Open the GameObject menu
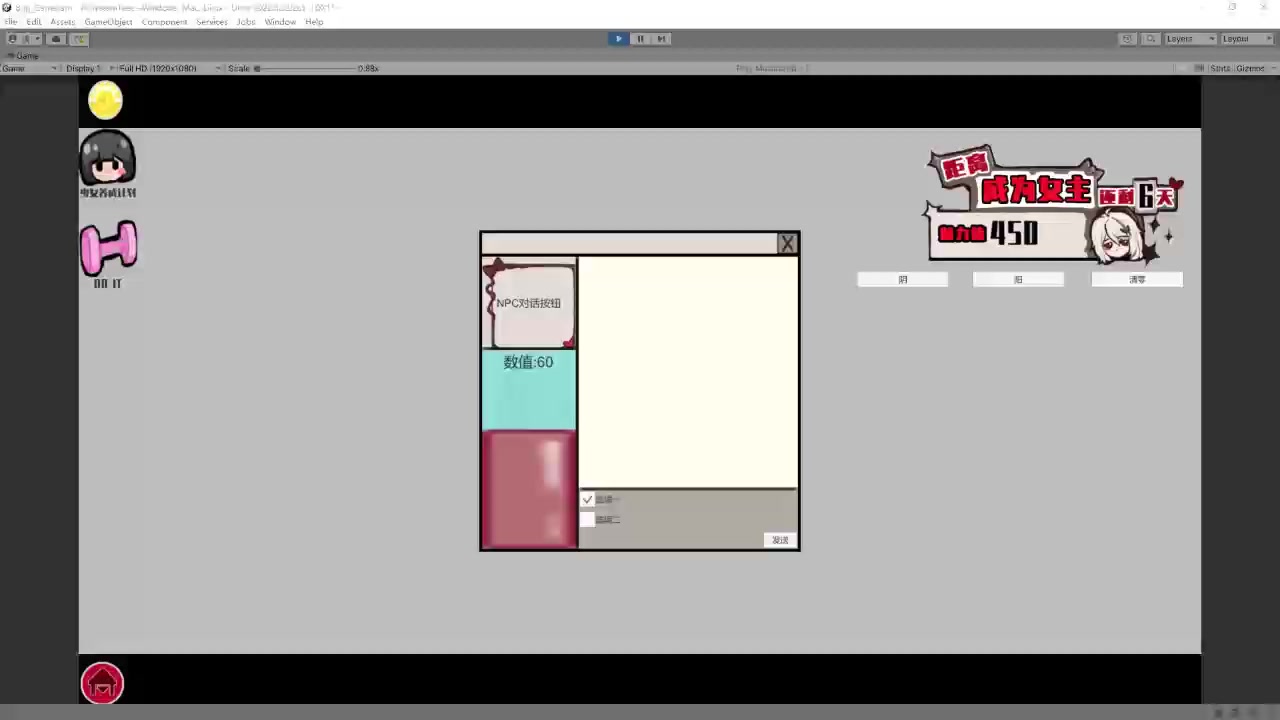 pyautogui.click(x=108, y=22)
